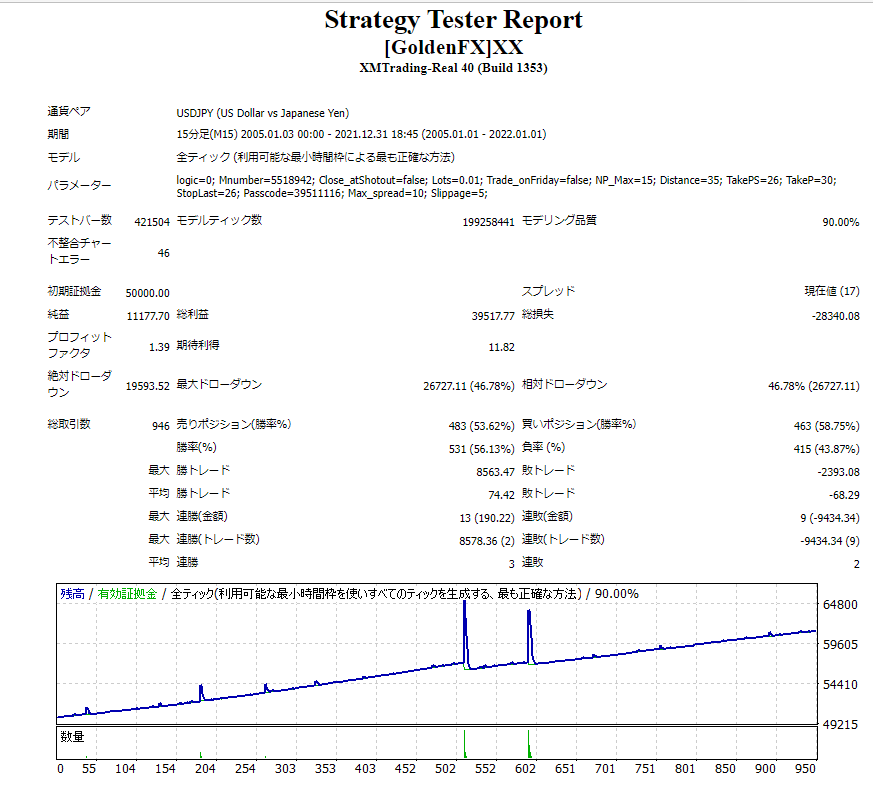Click the 421504 test bars value

[x=152, y=222]
